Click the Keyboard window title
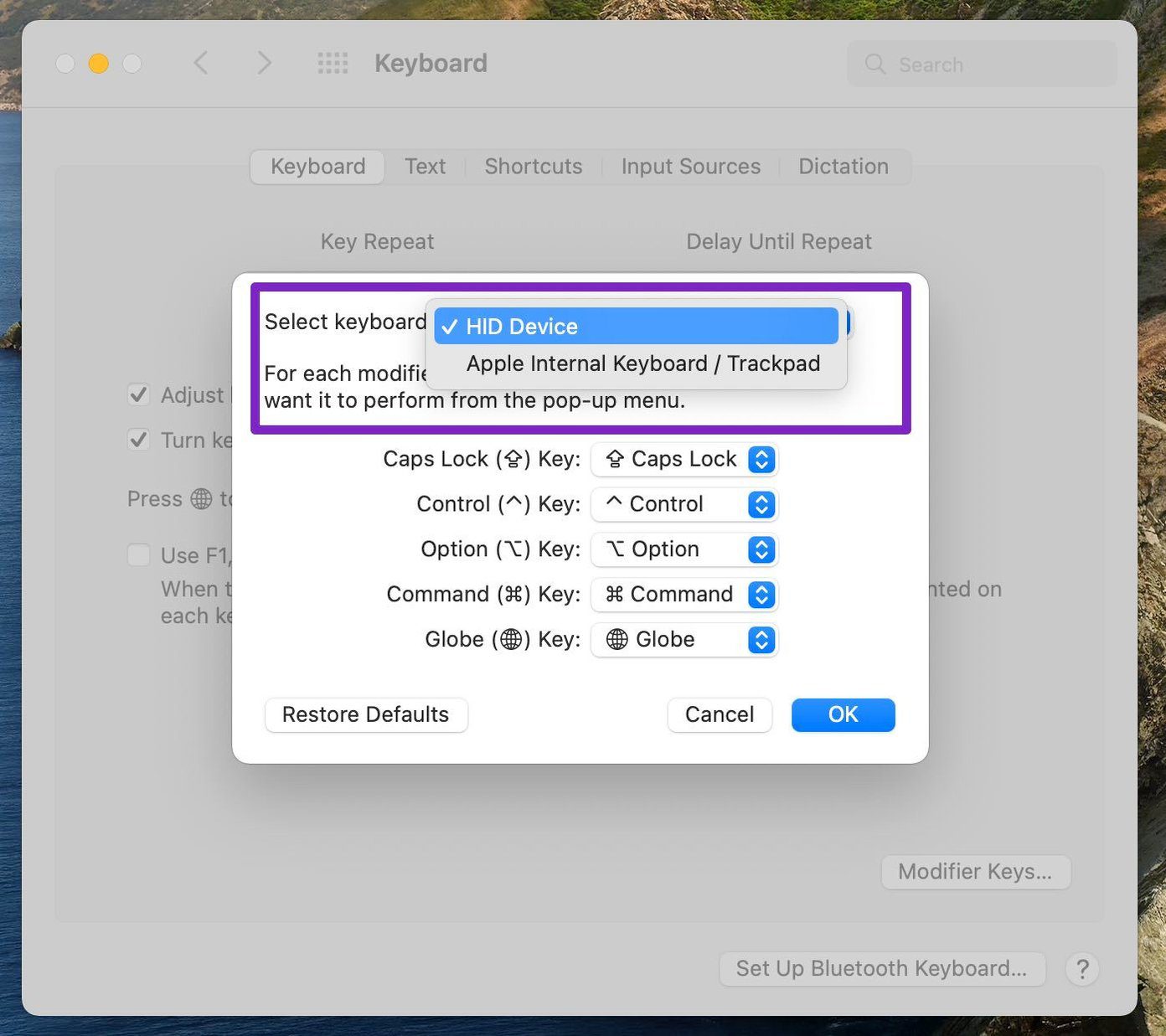This screenshot has height=1036, width=1166. [x=431, y=64]
